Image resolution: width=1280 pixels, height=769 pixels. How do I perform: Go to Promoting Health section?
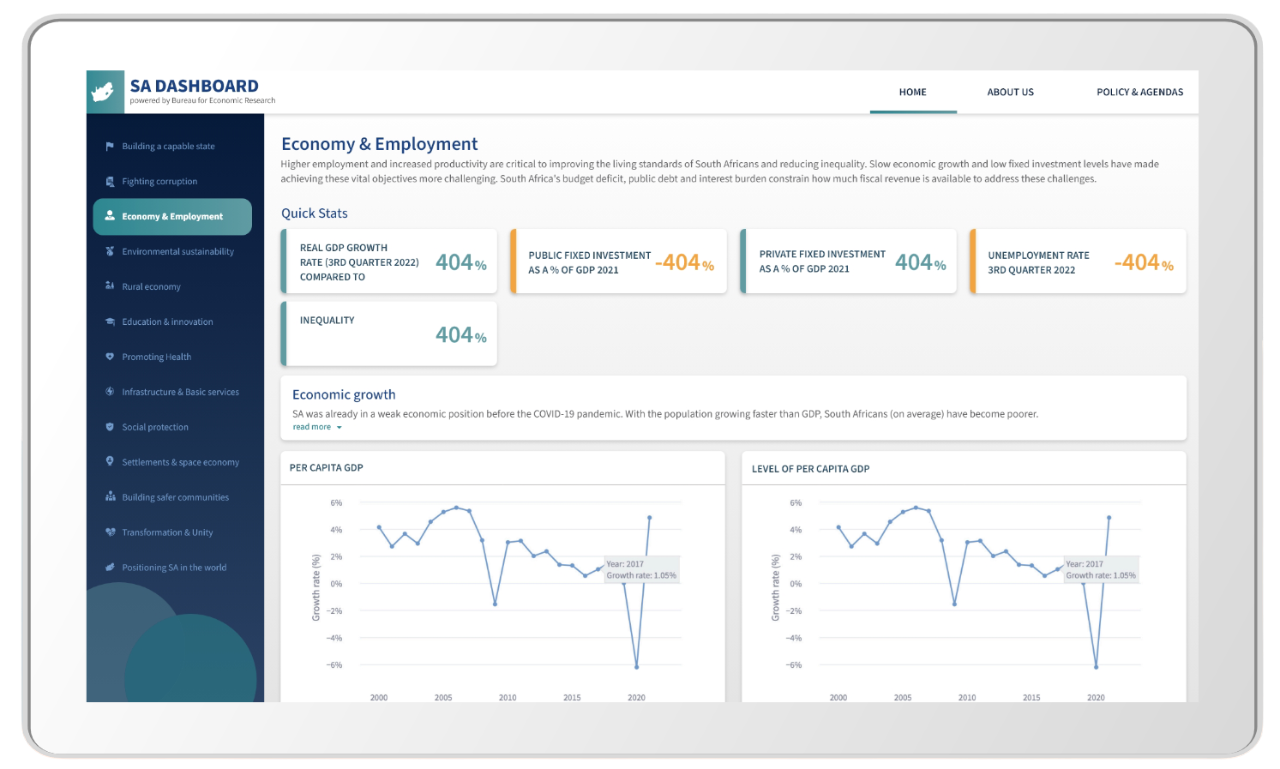coord(156,357)
